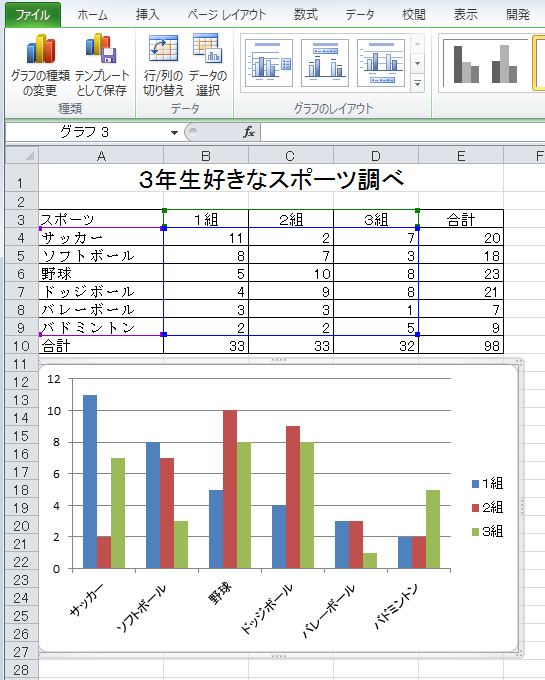Select column E header
Screen dimensions: 545x680
point(461,156)
